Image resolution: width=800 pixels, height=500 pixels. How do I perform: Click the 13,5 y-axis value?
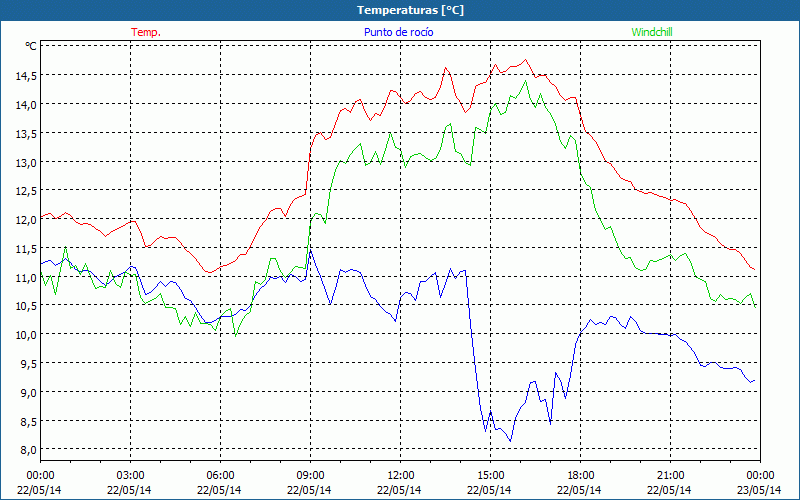coord(26,133)
